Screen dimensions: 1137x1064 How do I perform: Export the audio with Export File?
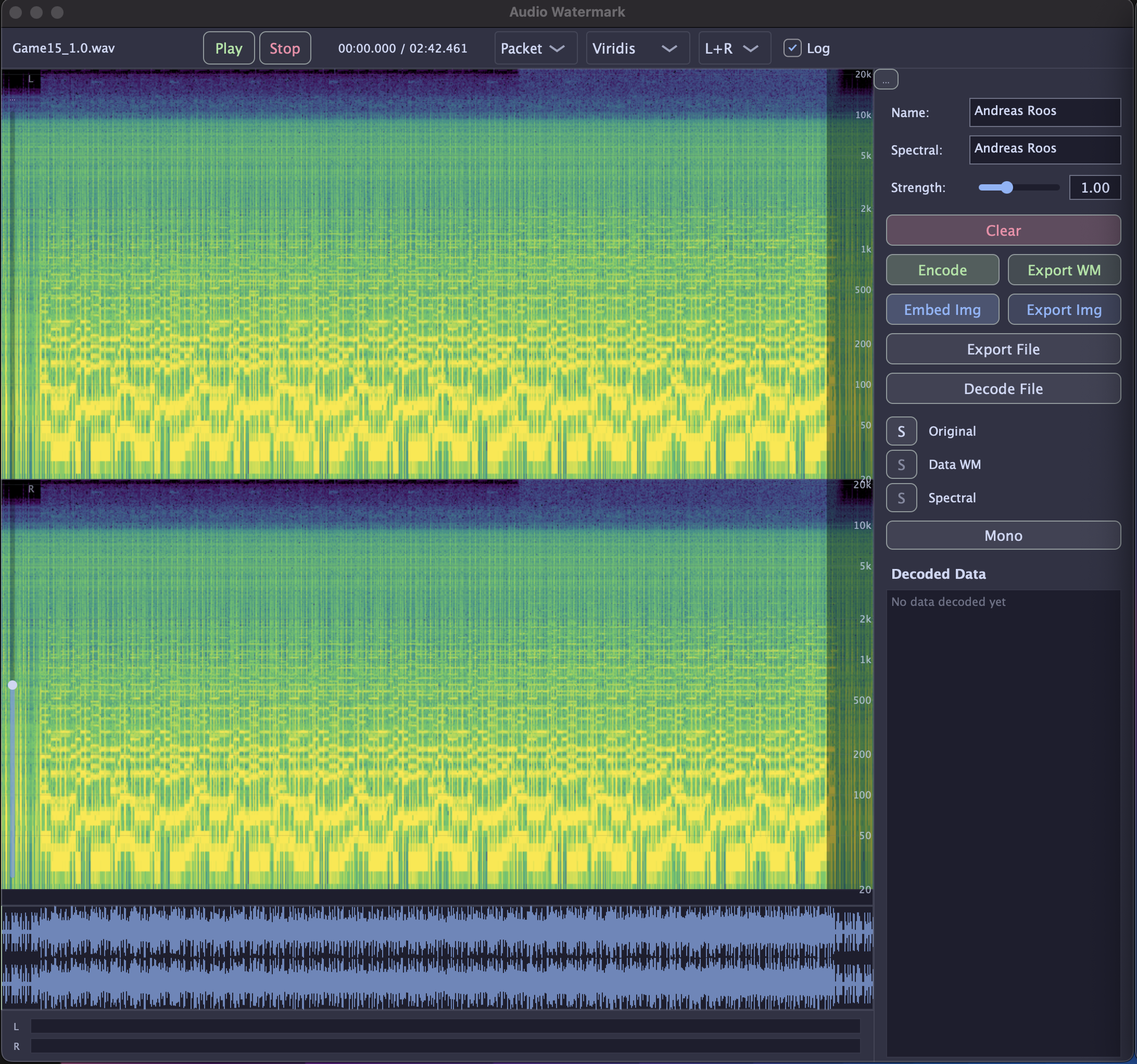pos(1003,349)
